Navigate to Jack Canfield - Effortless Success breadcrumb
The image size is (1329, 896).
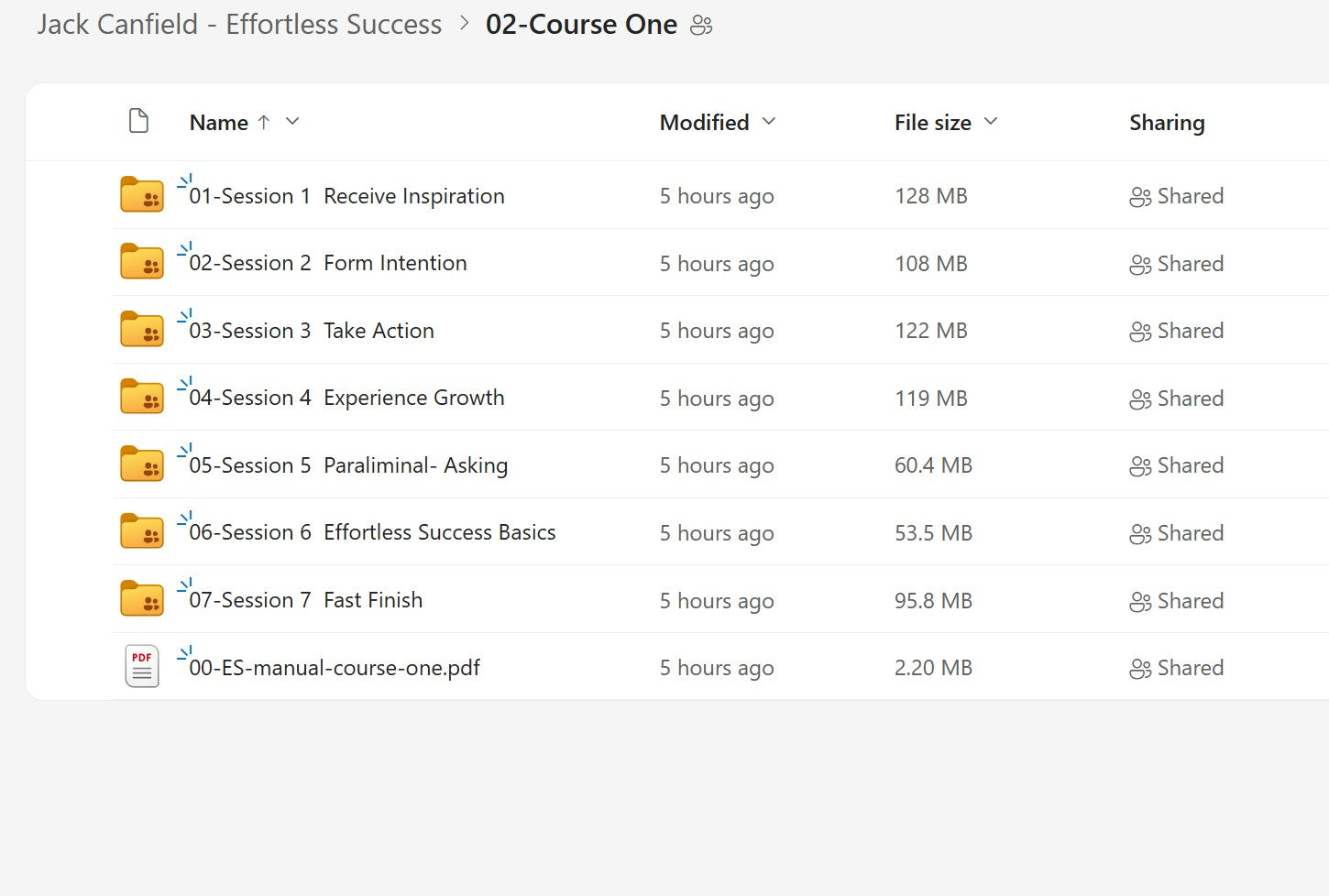(238, 24)
